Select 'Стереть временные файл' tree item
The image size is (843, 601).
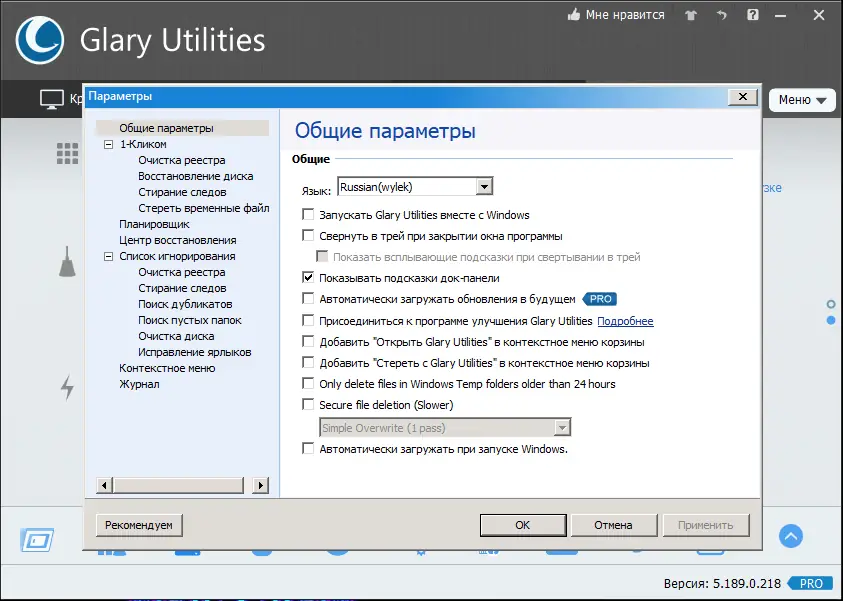(x=204, y=208)
